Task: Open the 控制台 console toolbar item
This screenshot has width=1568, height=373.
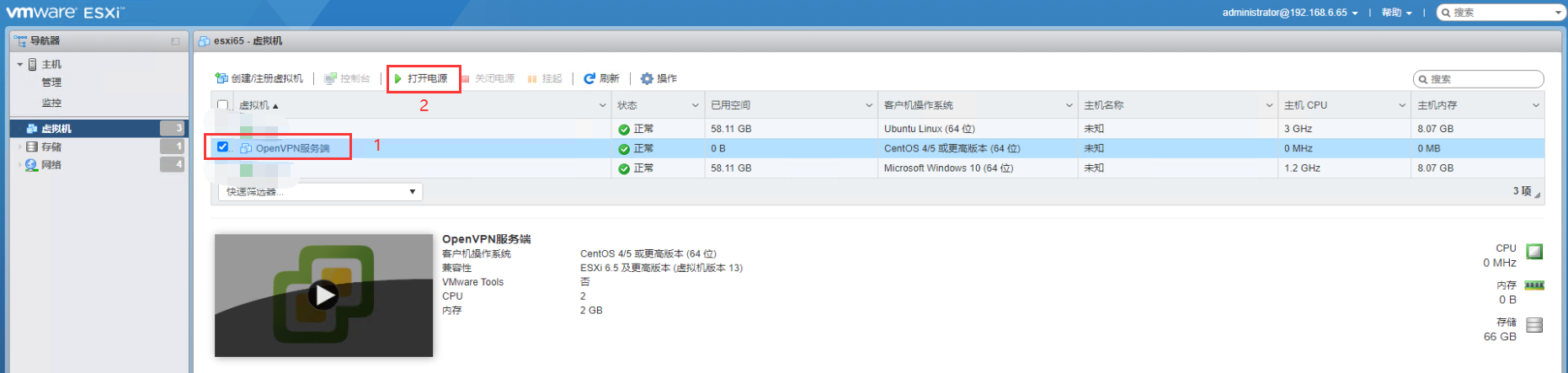Action: coord(347,78)
